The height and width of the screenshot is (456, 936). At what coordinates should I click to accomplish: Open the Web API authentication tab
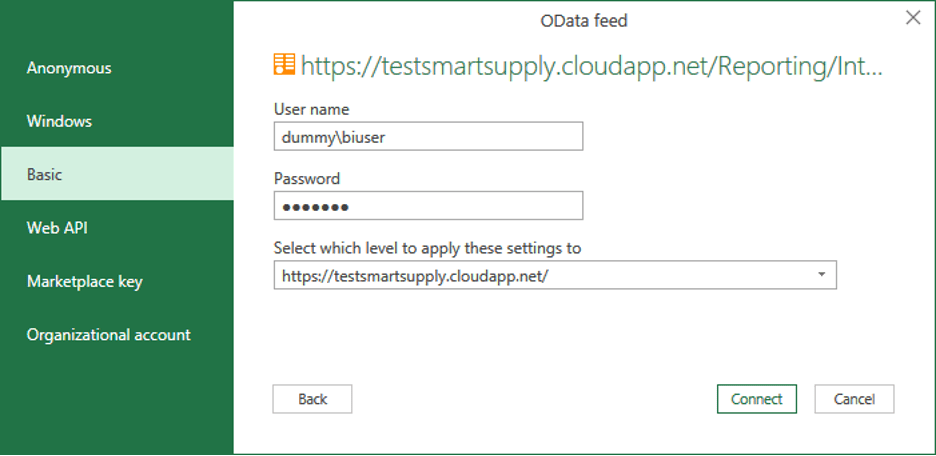coord(57,228)
